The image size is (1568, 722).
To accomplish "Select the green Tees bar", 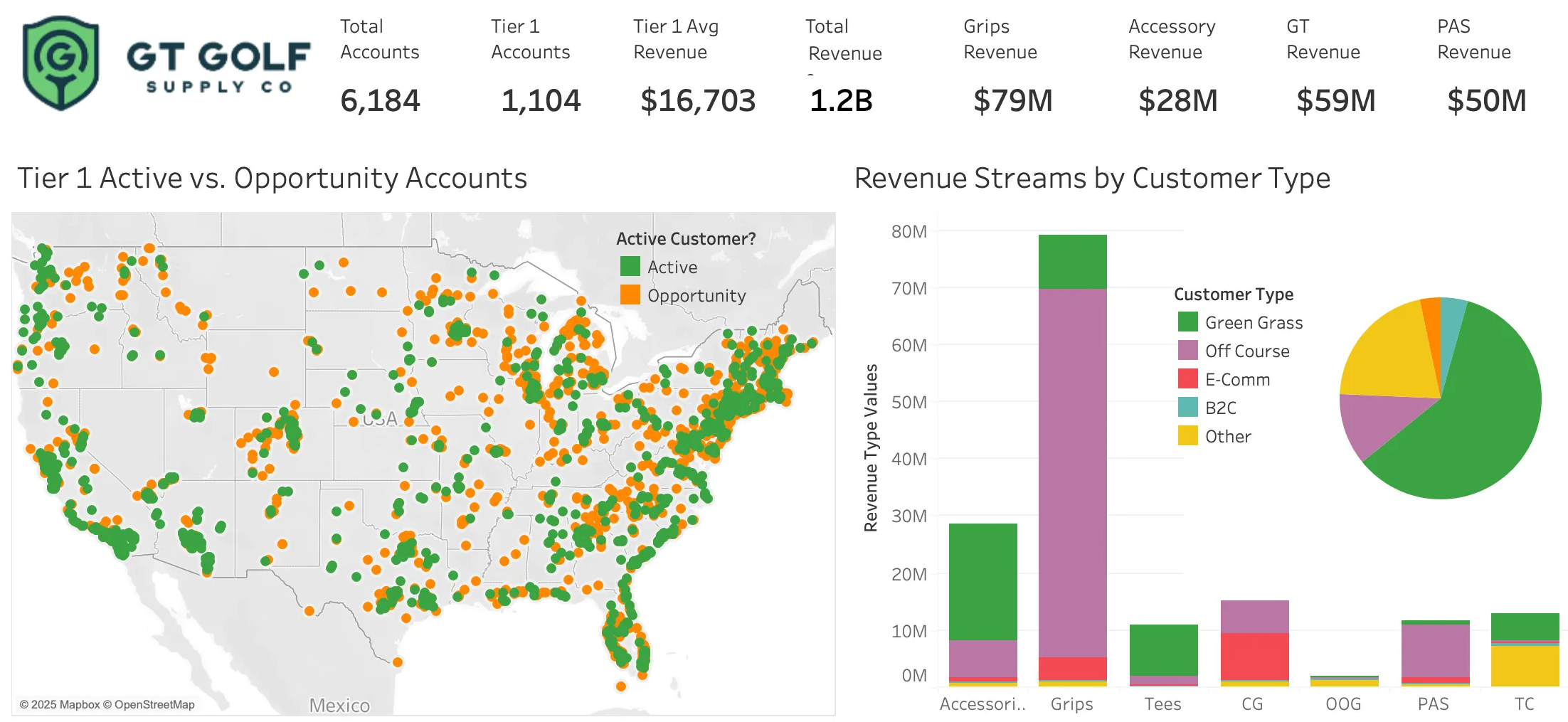I will click(x=1163, y=649).
